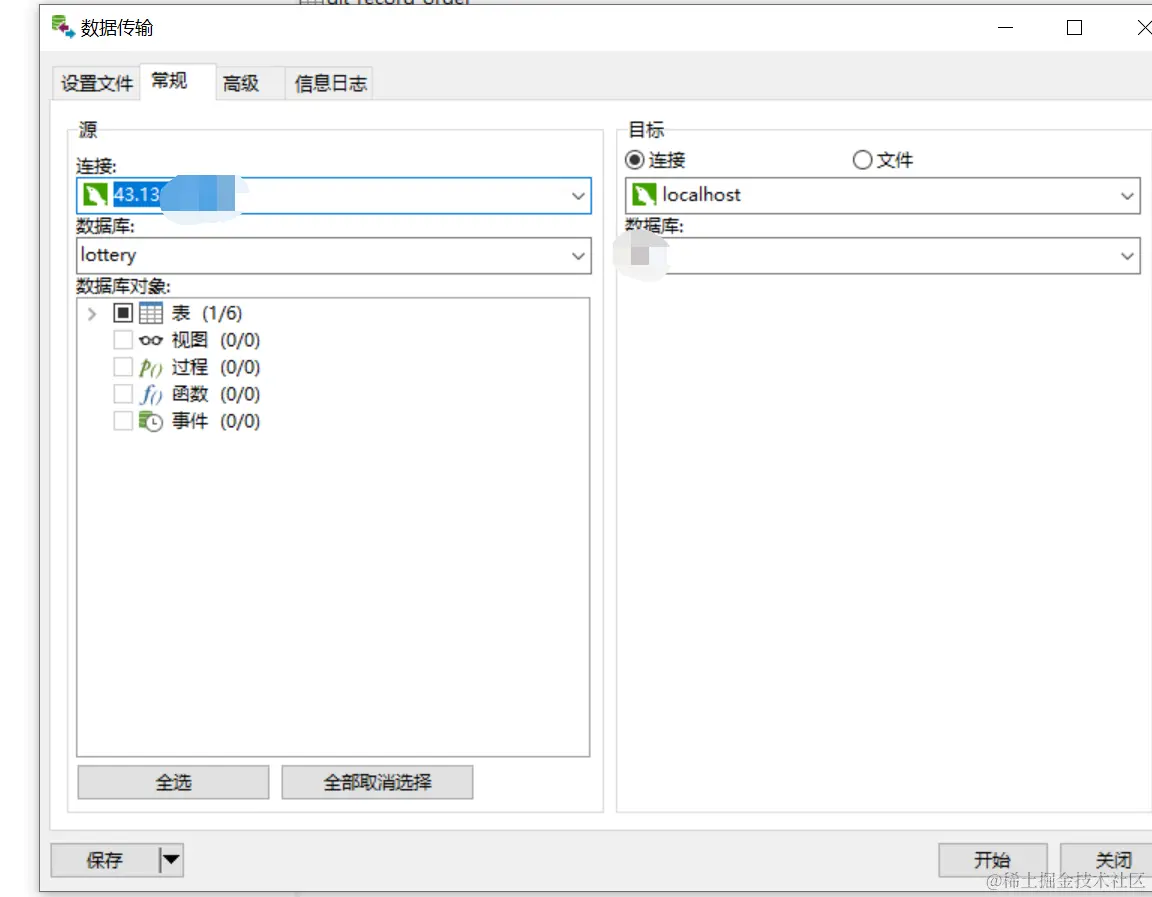This screenshot has height=897, width=1152.
Task: Click the localhost text in target connection
Action: (x=701, y=195)
